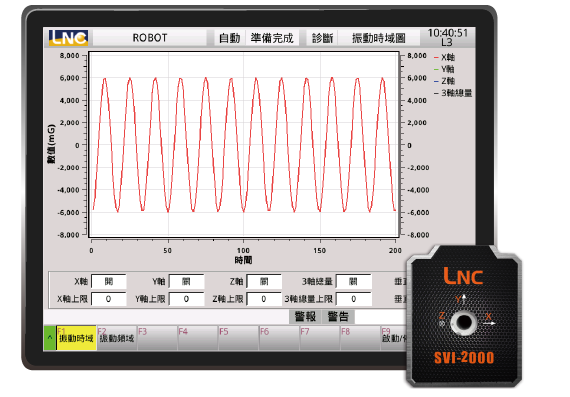Toggle the 3軸總量 on/off field
Image resolution: width=570 pixels, height=397 pixels.
[x=353, y=281]
